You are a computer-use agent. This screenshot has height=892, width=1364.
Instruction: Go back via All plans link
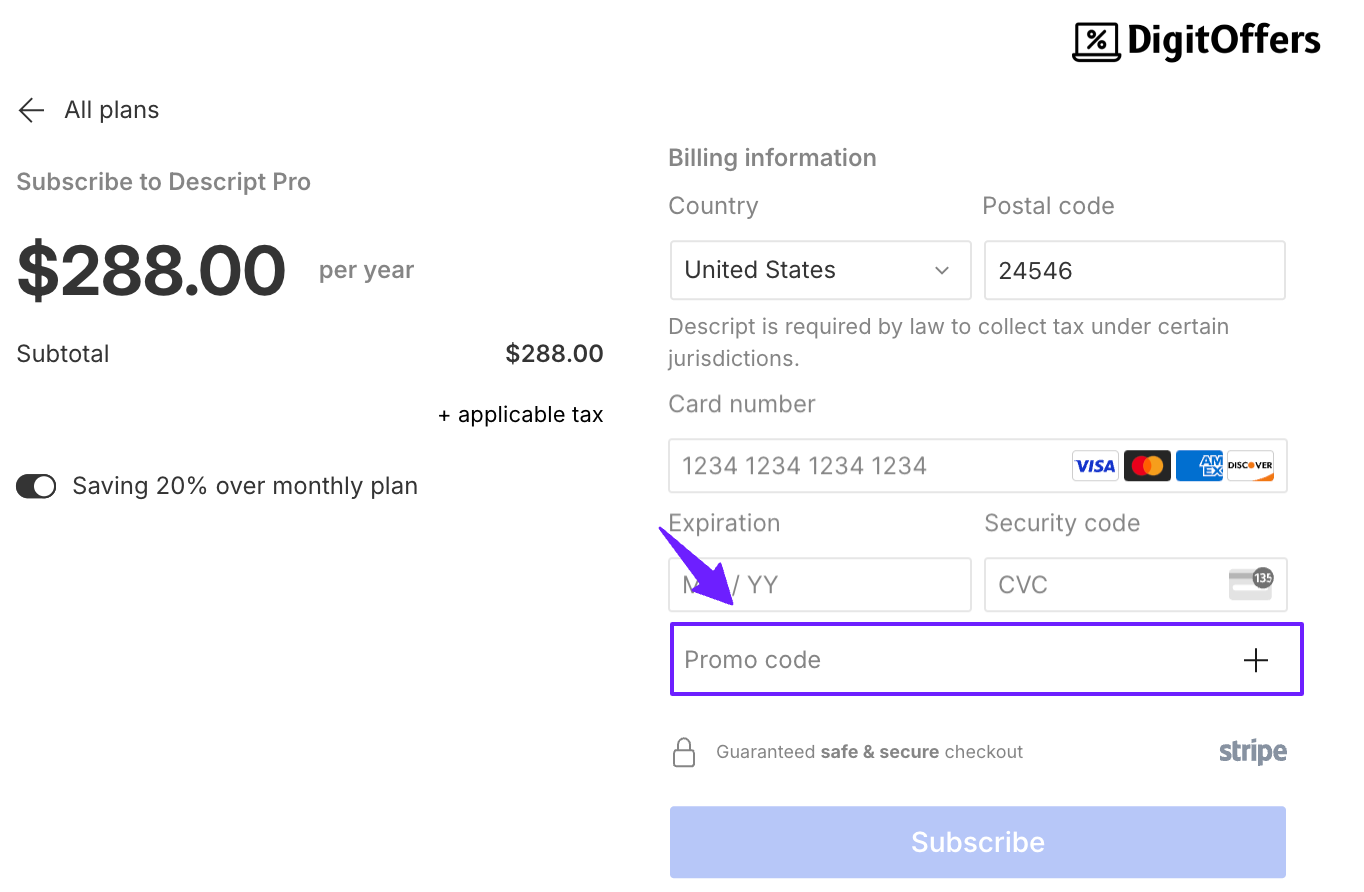[112, 110]
